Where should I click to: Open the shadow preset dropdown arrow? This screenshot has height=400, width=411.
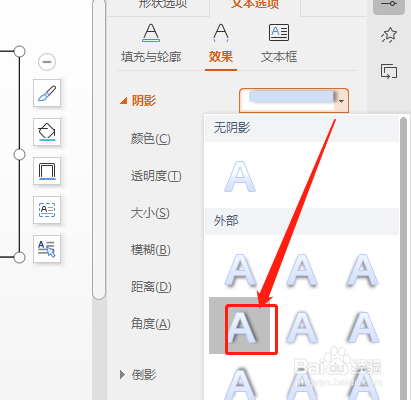pos(341,101)
